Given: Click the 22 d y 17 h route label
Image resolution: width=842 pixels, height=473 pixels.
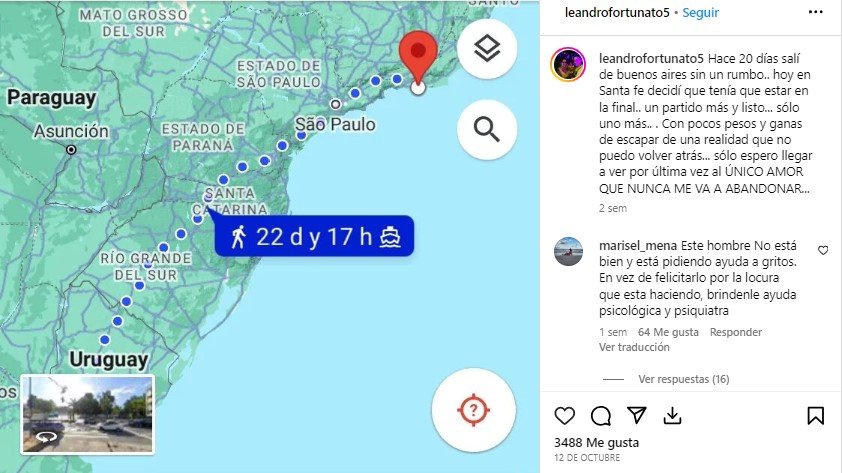Looking at the screenshot, I should [314, 236].
